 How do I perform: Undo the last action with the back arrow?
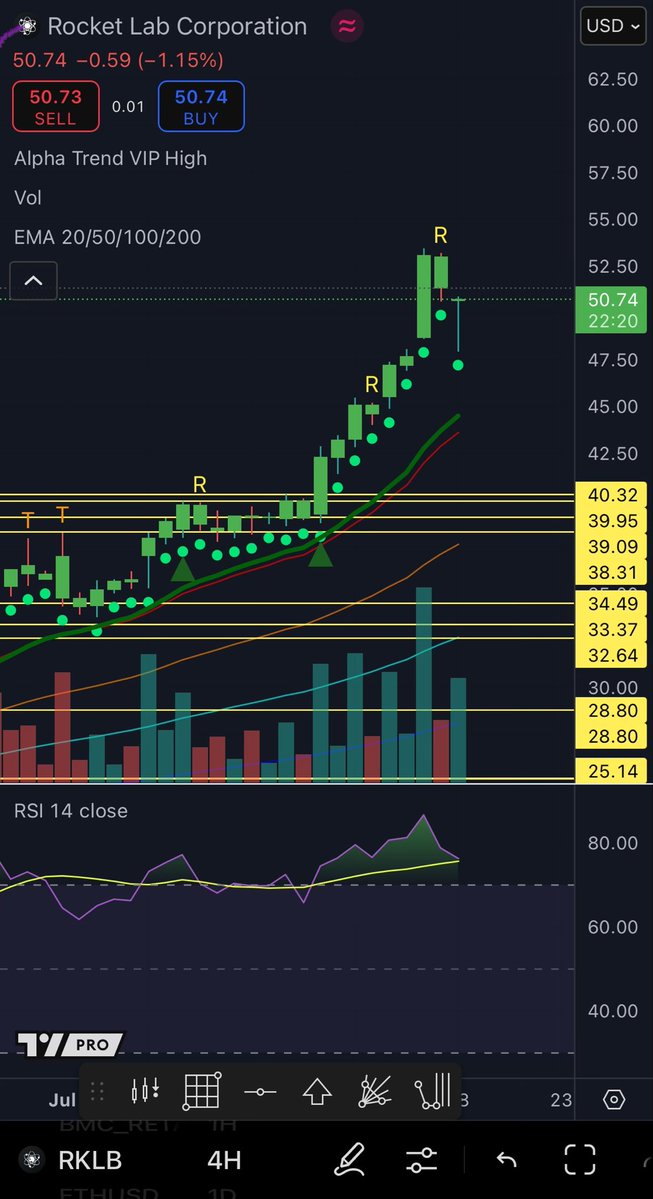[x=506, y=1159]
